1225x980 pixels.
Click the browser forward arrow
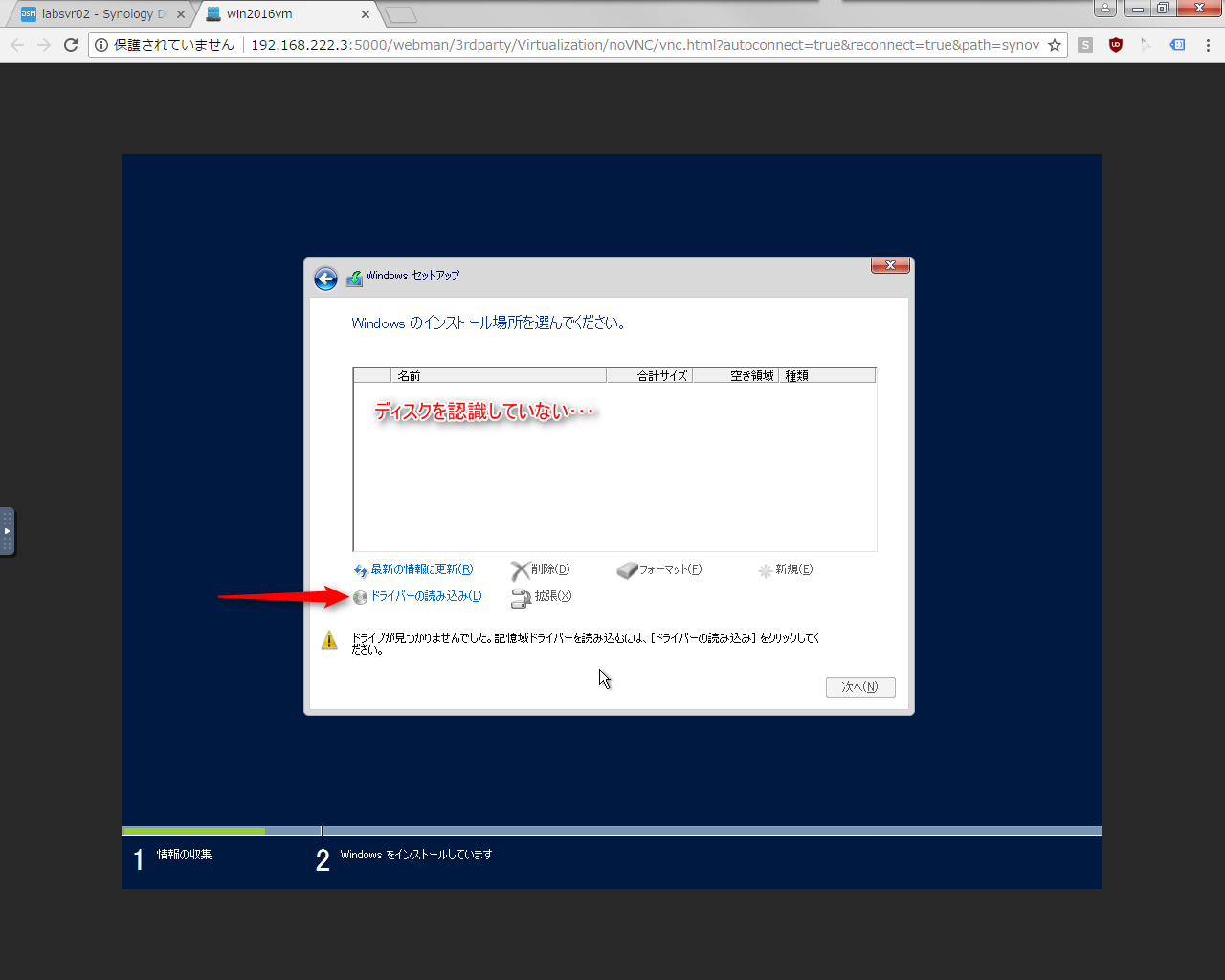coord(44,45)
